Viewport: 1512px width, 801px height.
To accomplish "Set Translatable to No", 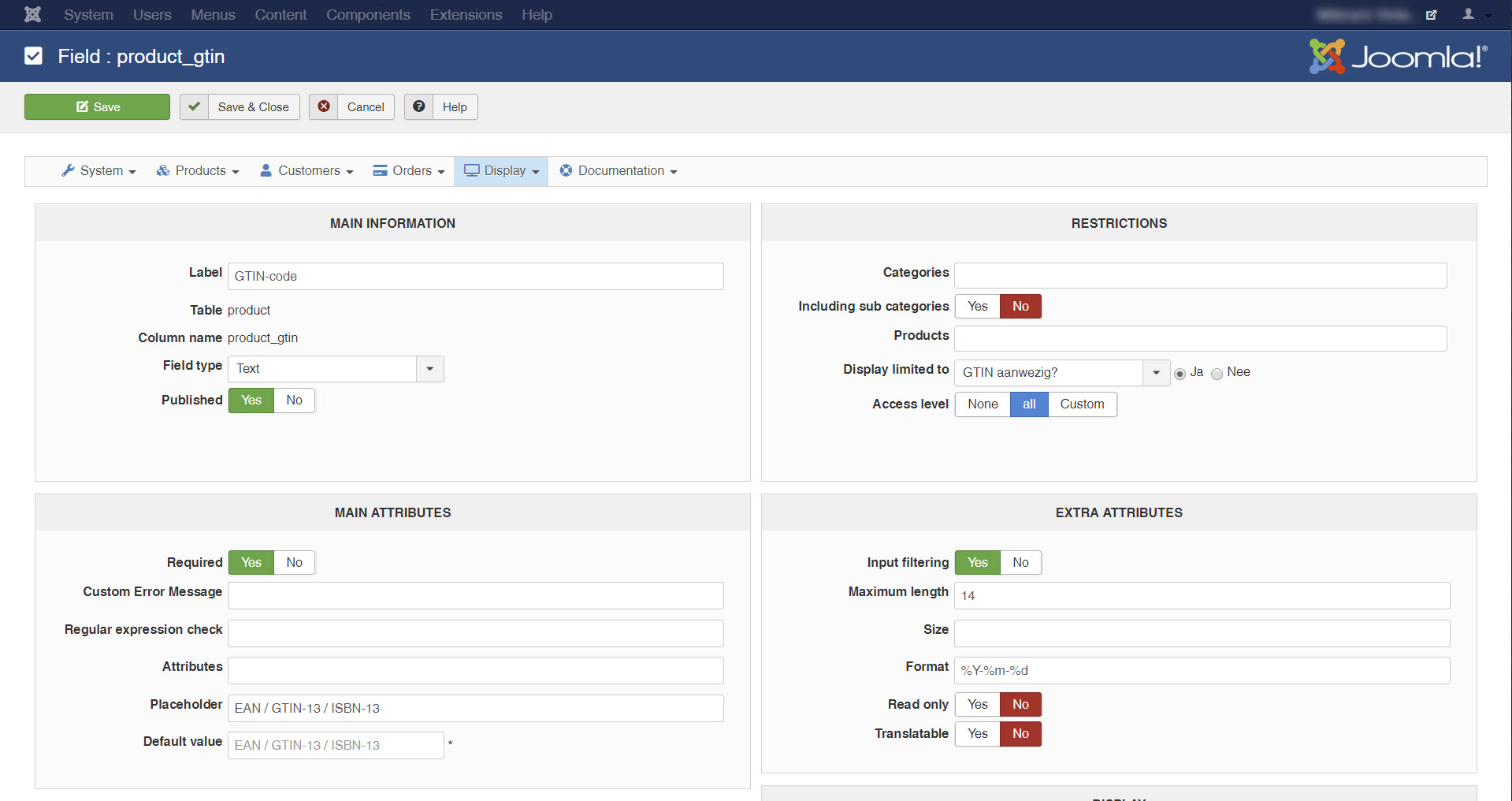I will coord(1021,734).
